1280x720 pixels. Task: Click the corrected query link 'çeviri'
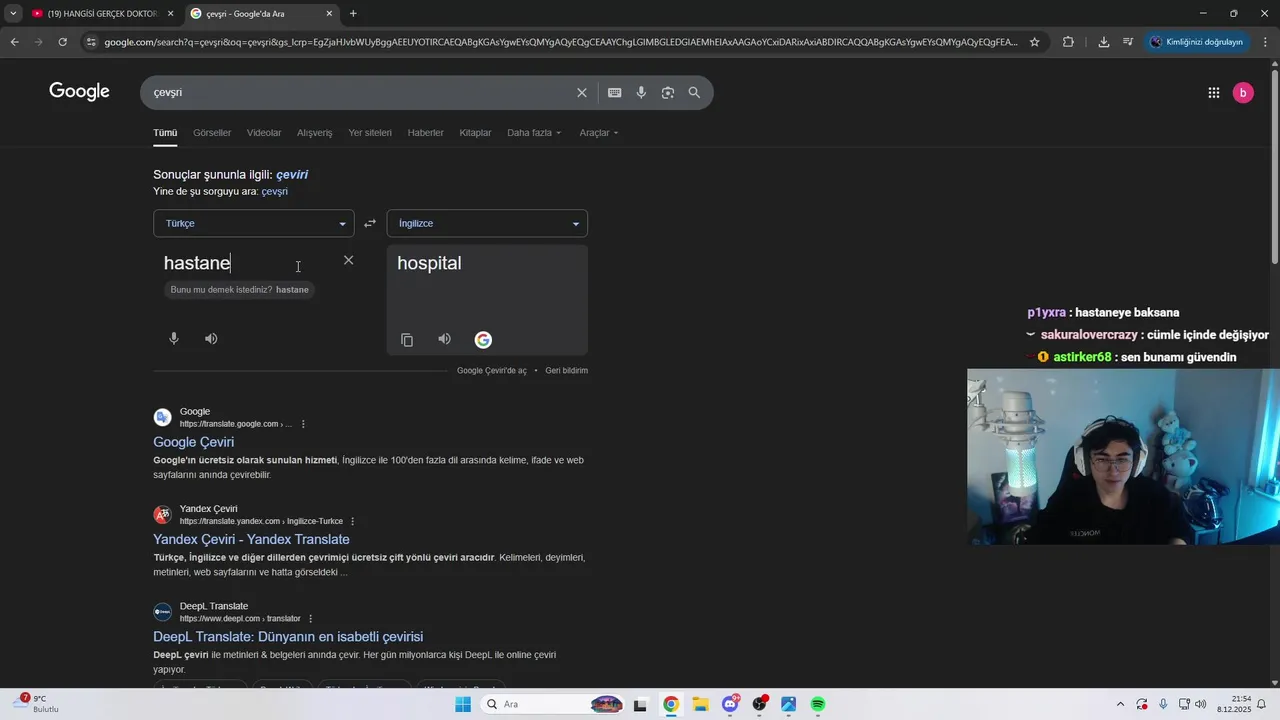(x=292, y=174)
